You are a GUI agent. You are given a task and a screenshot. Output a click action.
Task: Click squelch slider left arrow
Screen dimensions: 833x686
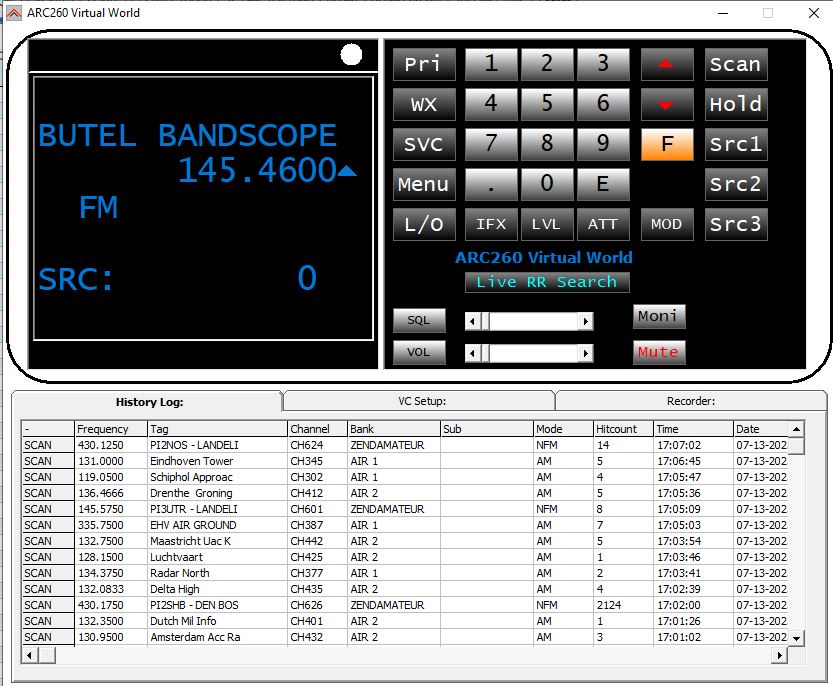(472, 321)
